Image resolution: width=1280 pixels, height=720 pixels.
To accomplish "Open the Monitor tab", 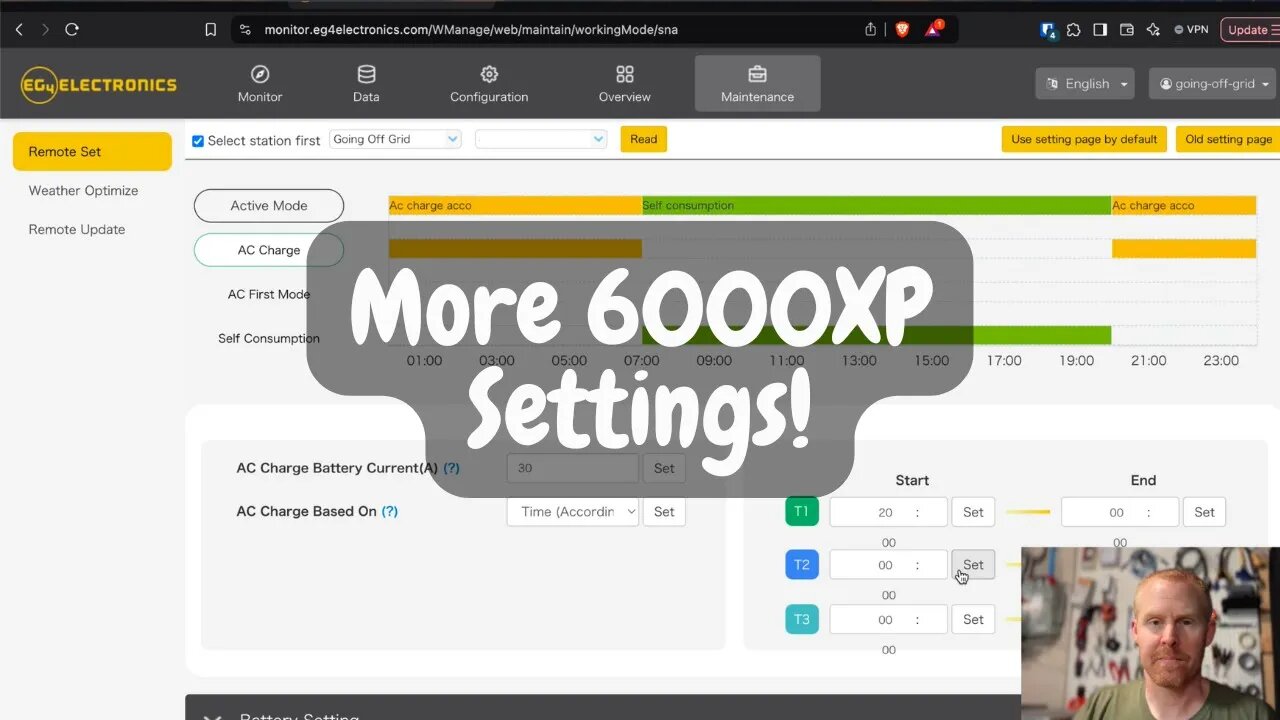I will pos(260,84).
